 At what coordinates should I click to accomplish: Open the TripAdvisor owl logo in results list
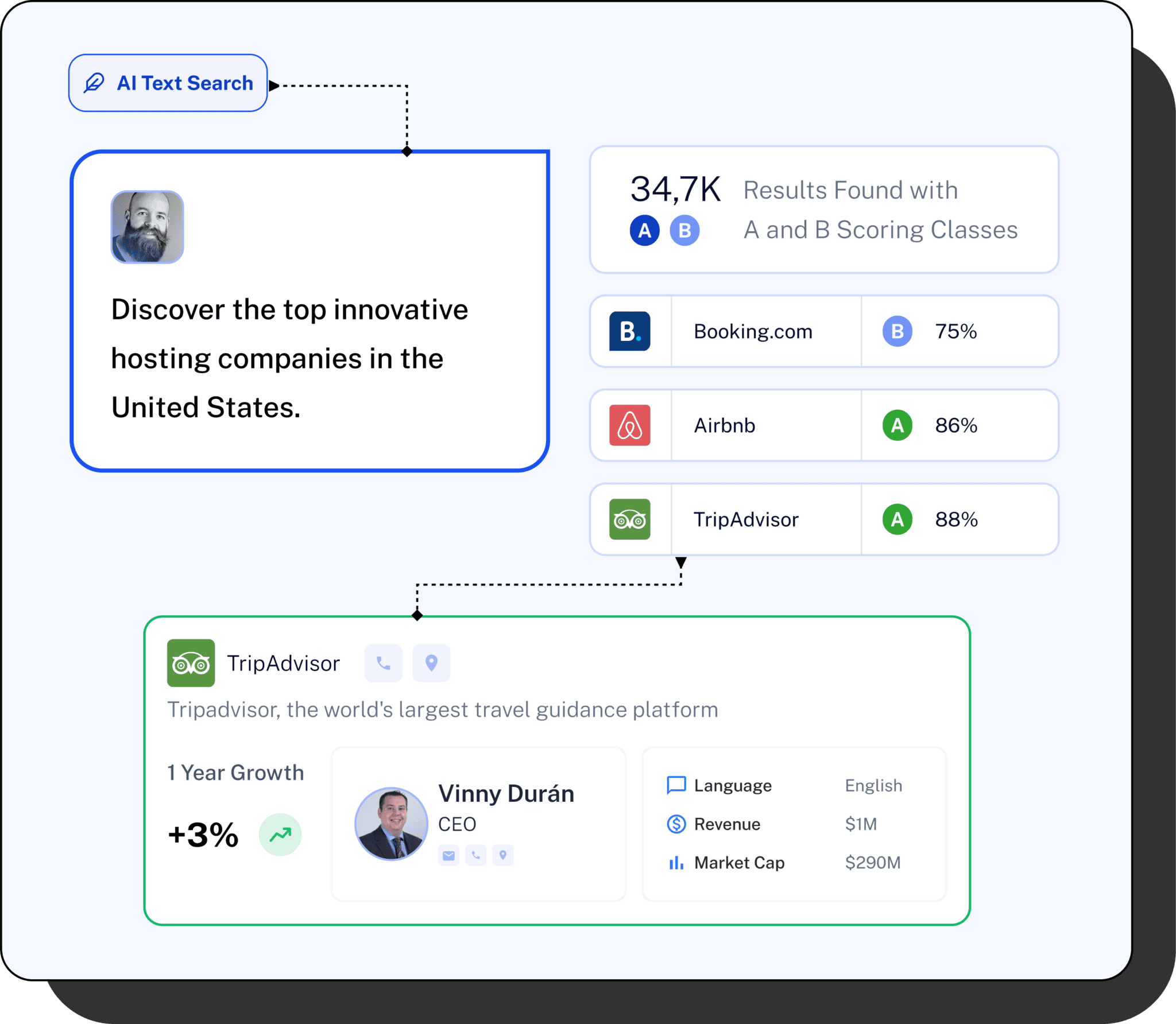(x=630, y=519)
